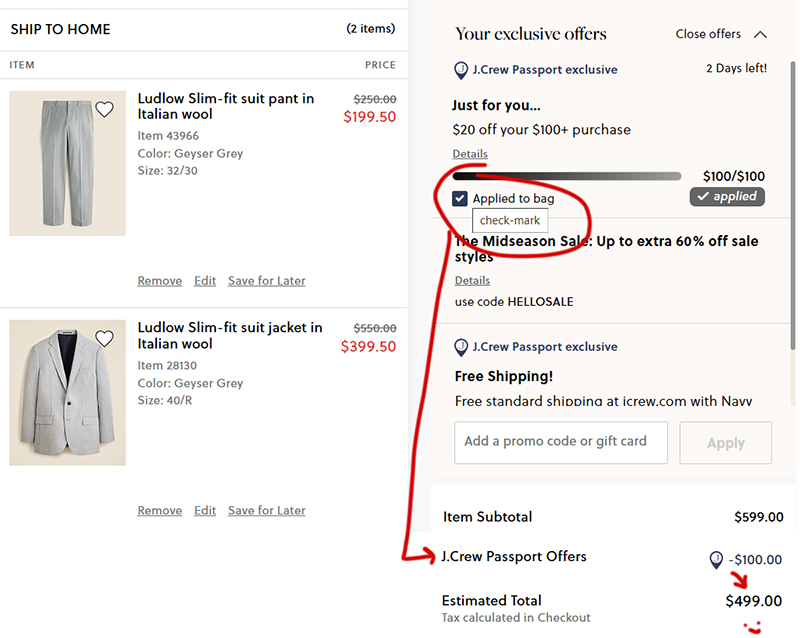Click the Passport pin icon beside first exclusive
Viewport: 800px width, 638px height.
pos(461,70)
